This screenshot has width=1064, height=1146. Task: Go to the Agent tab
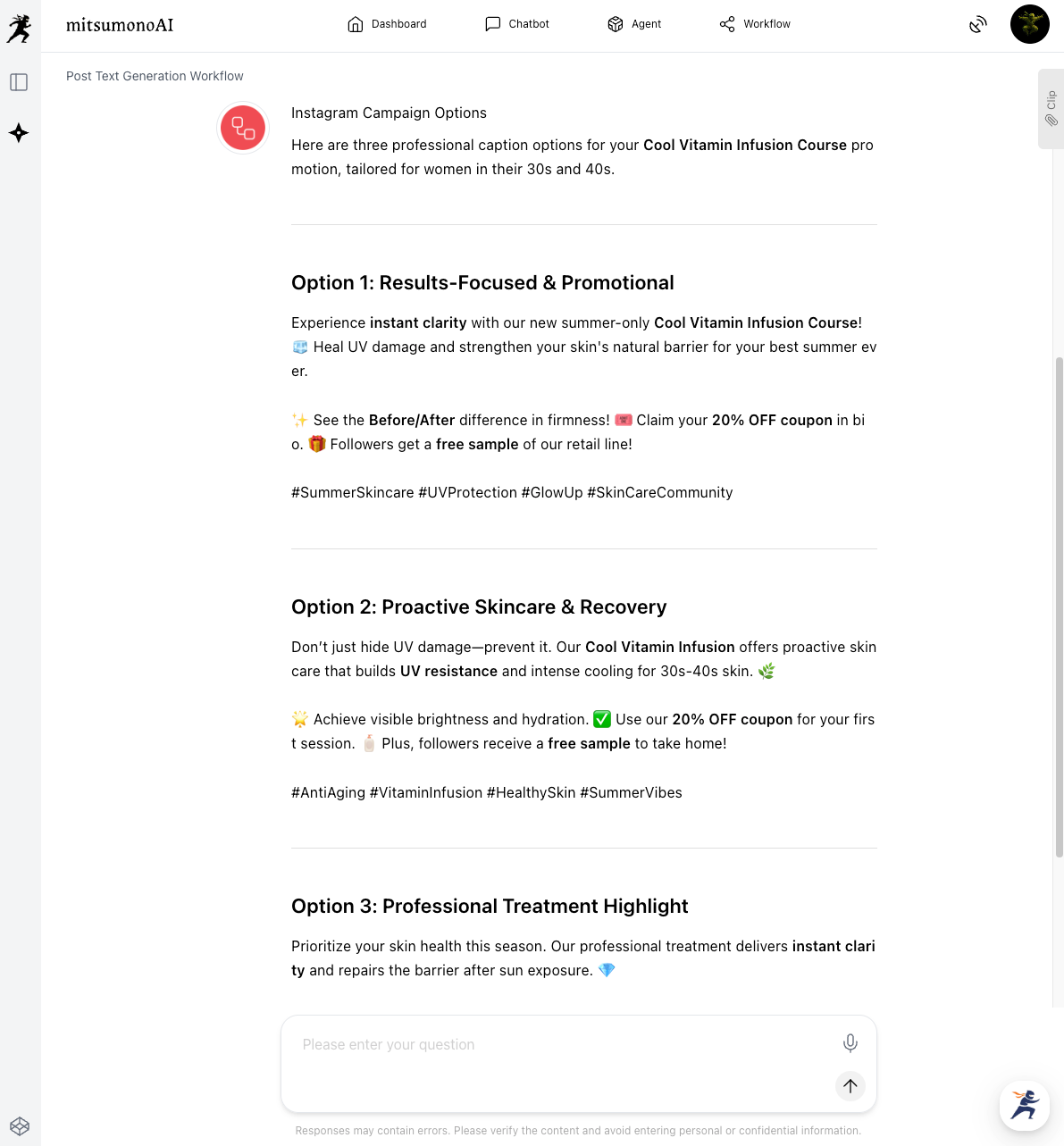point(634,24)
